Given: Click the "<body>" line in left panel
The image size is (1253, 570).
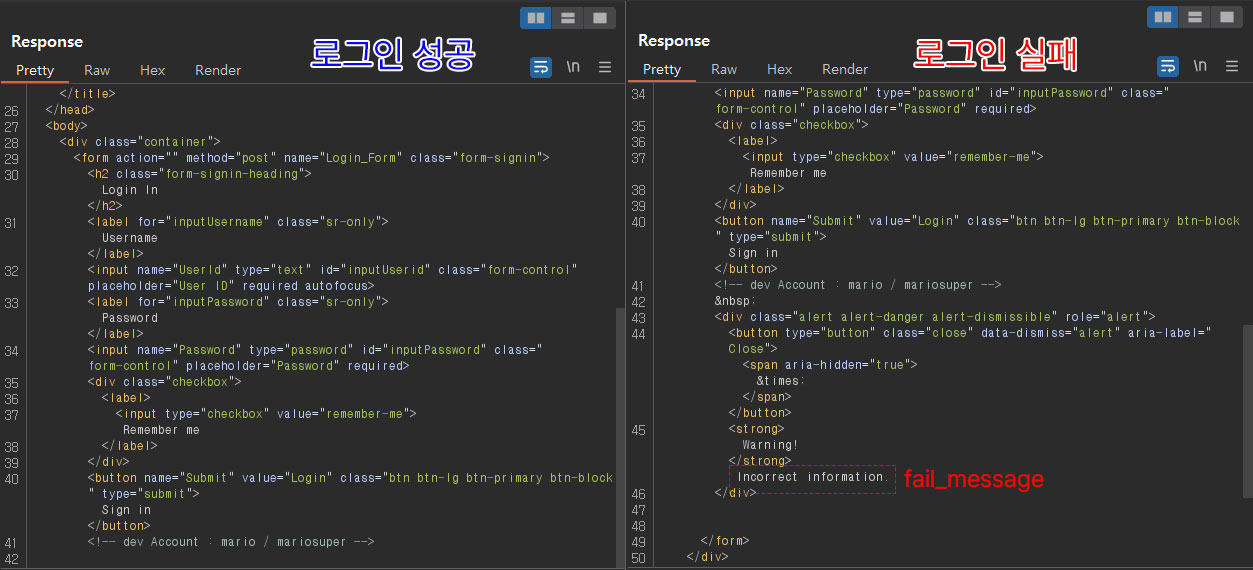Looking at the screenshot, I should tap(67, 126).
